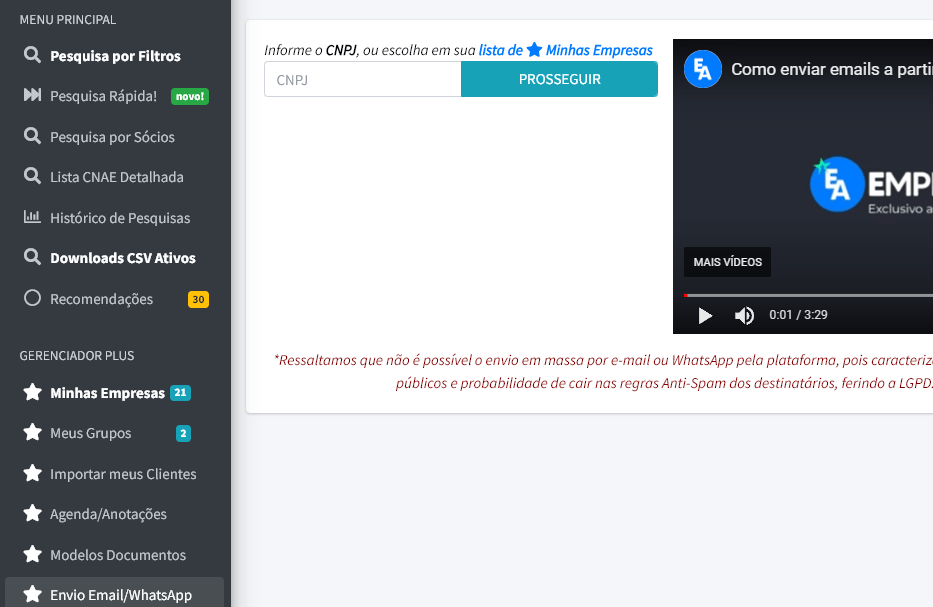The width and height of the screenshot is (933, 607).
Task: Mute the video with the speaker icon
Action: [744, 316]
